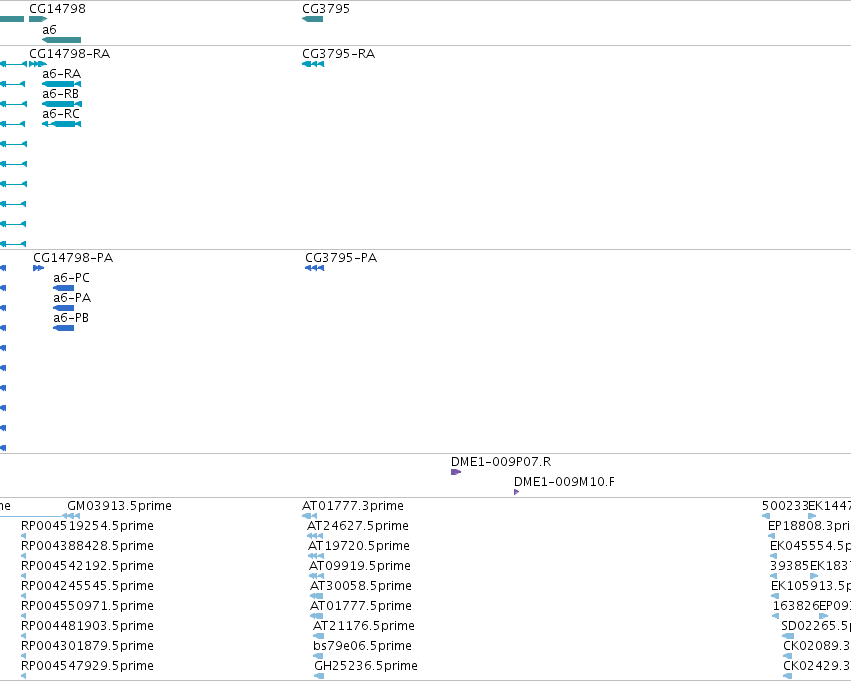The image size is (851, 681).
Task: Click the SD02265 EST label
Action: click(x=816, y=626)
